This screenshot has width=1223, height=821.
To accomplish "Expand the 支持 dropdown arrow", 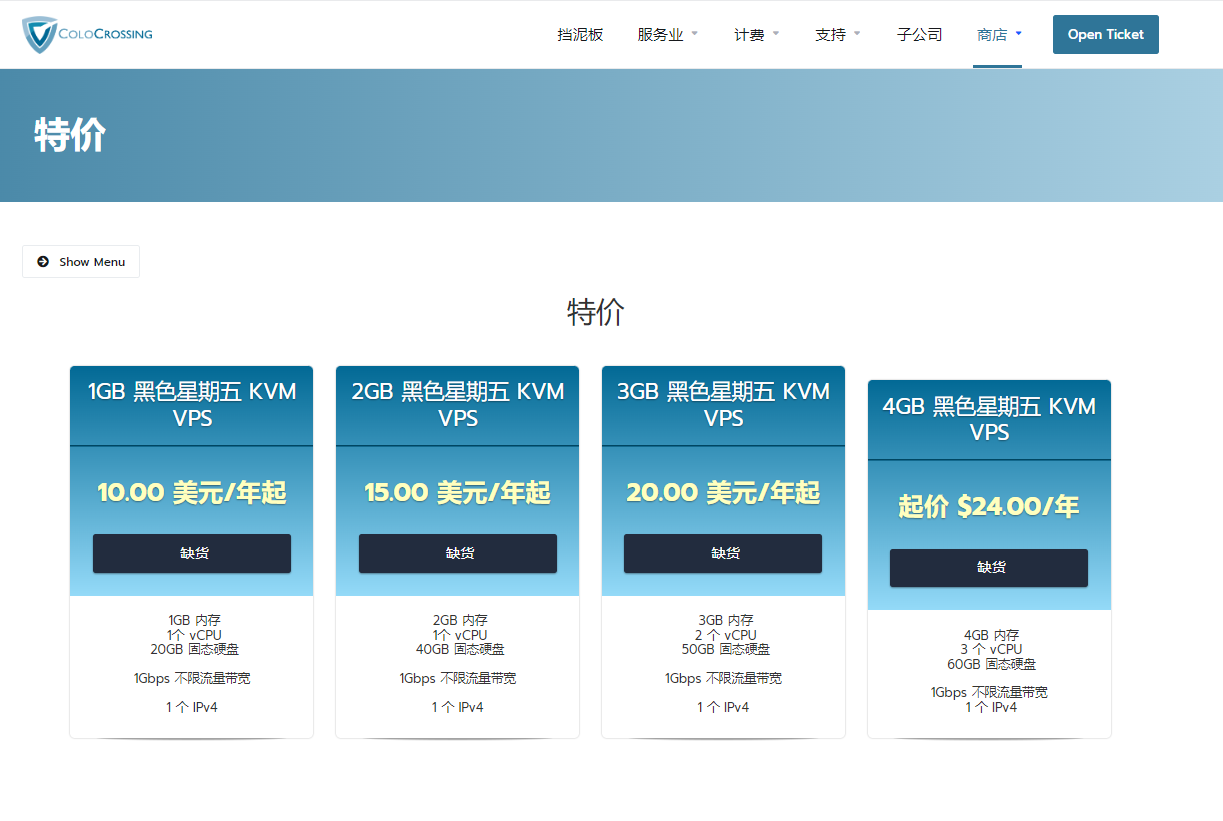I will click(857, 34).
